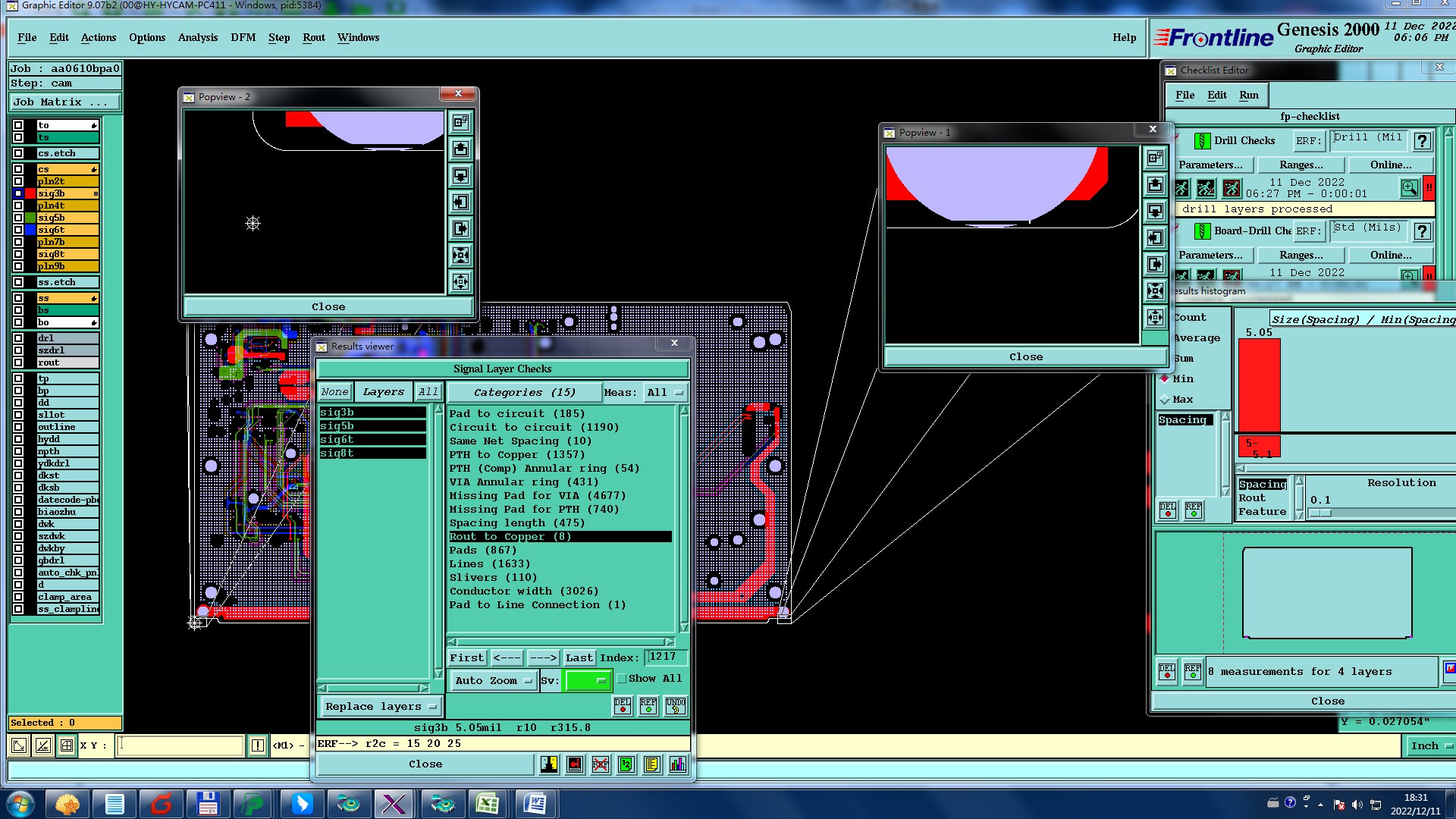
Task: Toggle visibility checkbox for layer sig5b
Action: click(18, 218)
